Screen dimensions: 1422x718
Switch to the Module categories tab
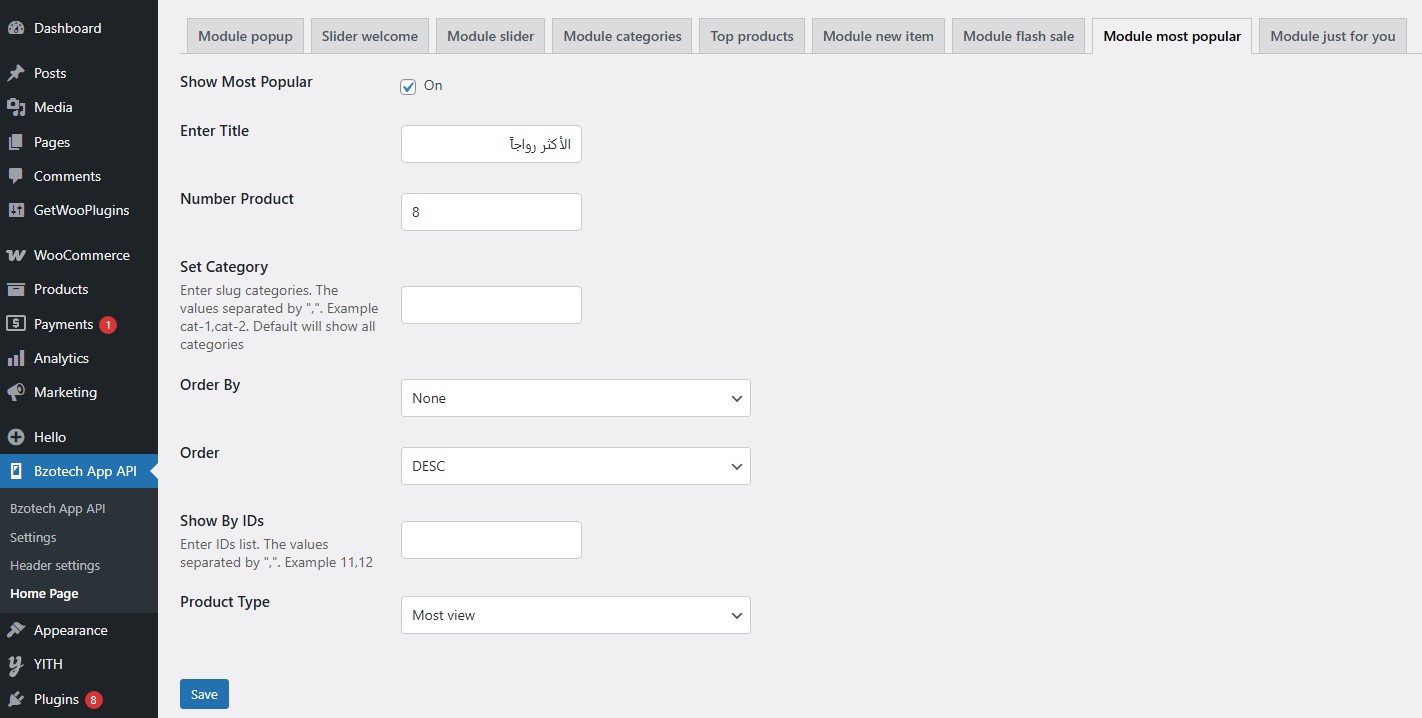(x=622, y=36)
